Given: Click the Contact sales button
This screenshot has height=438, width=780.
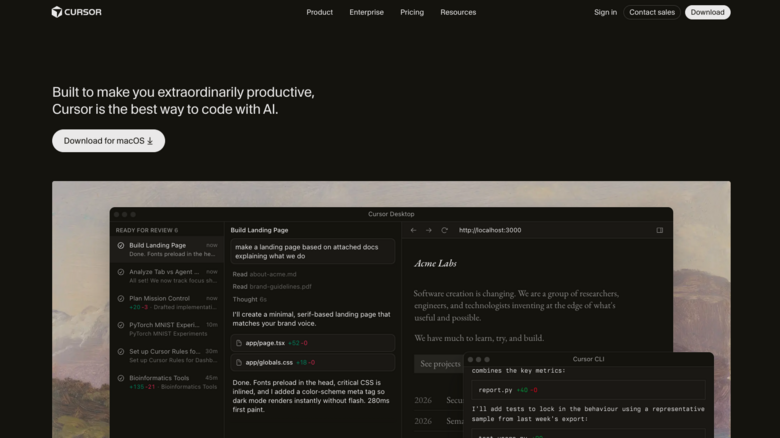Looking at the screenshot, I should pos(652,12).
